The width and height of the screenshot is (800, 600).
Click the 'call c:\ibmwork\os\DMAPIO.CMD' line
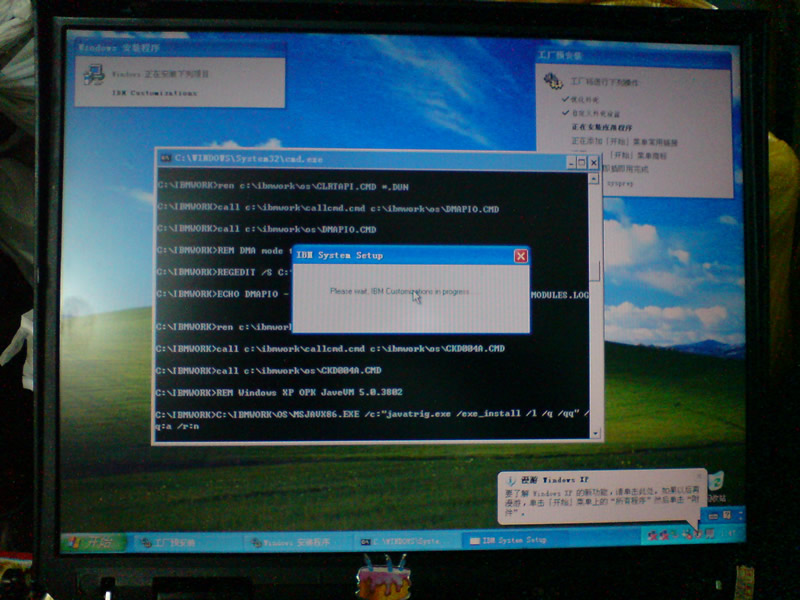266,229
